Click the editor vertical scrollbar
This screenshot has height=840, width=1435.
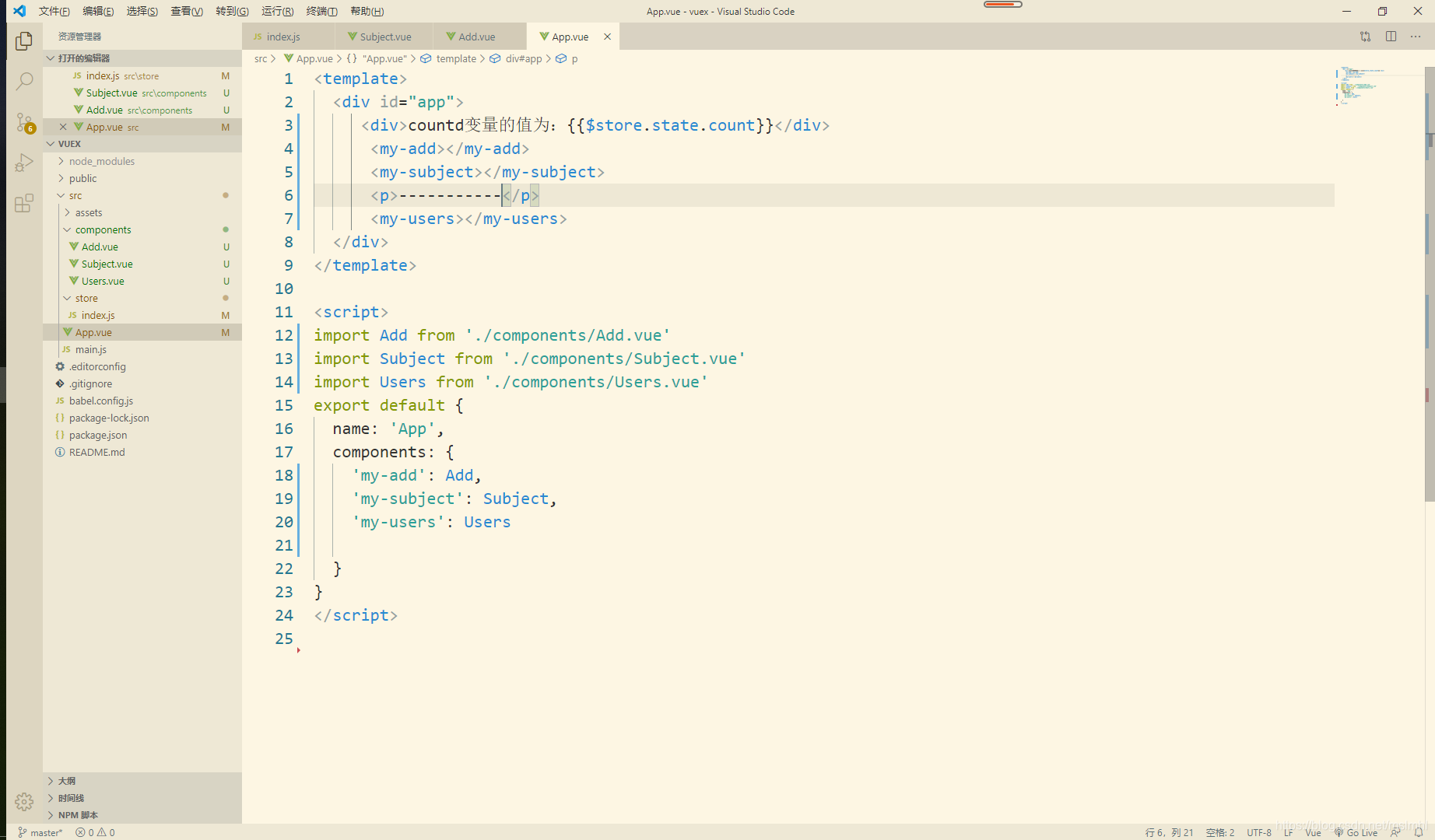coord(1430,284)
